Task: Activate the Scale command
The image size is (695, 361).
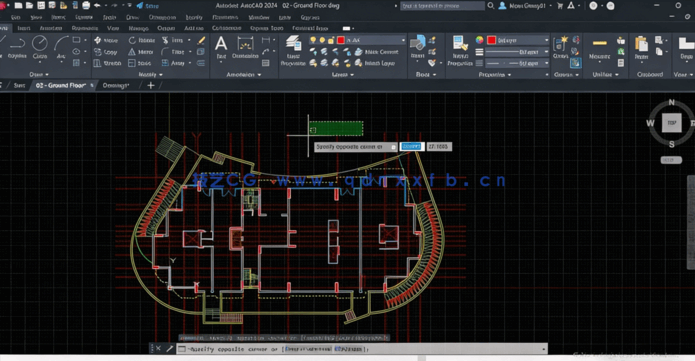Action: (140, 63)
